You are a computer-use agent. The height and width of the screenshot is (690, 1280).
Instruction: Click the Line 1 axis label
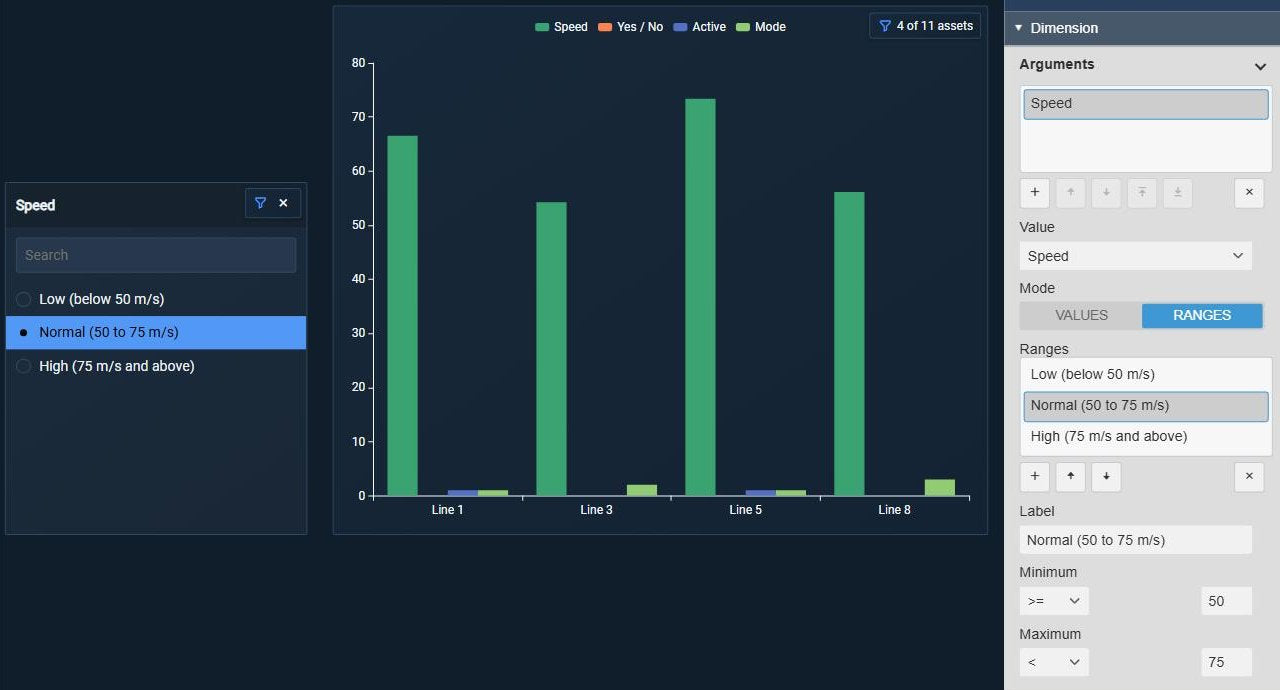[x=447, y=510]
